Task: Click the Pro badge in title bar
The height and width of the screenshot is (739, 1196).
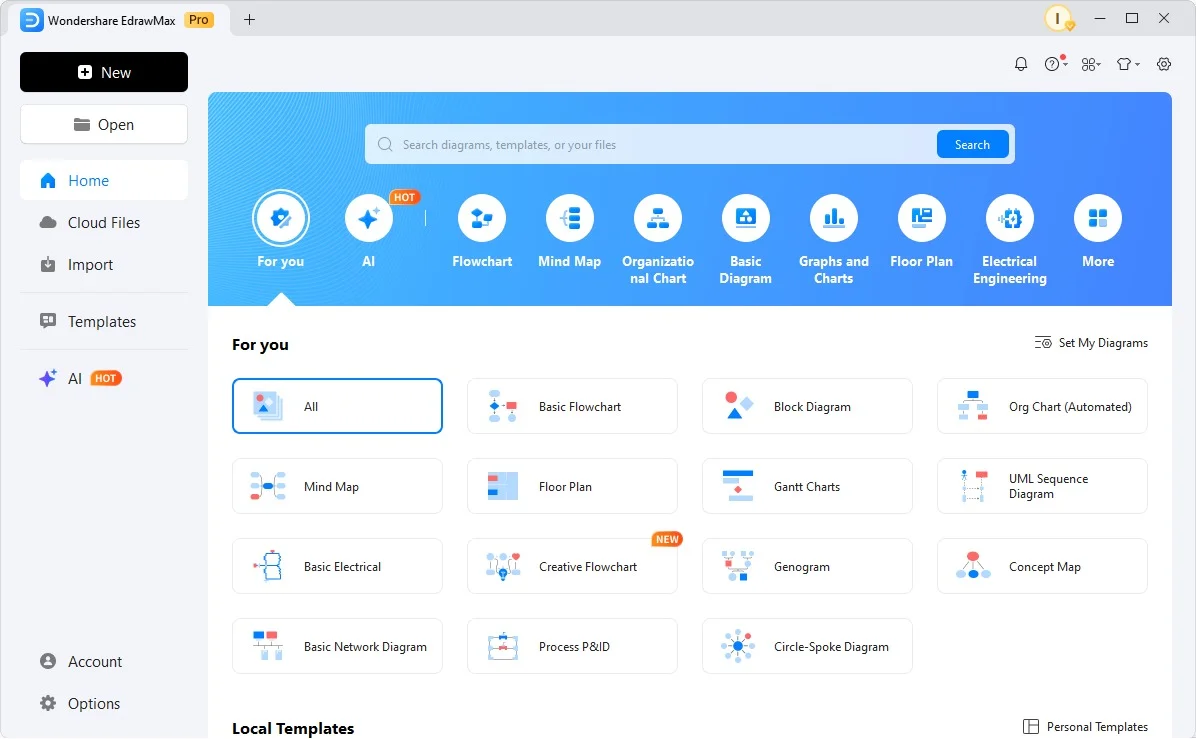Action: [x=199, y=20]
